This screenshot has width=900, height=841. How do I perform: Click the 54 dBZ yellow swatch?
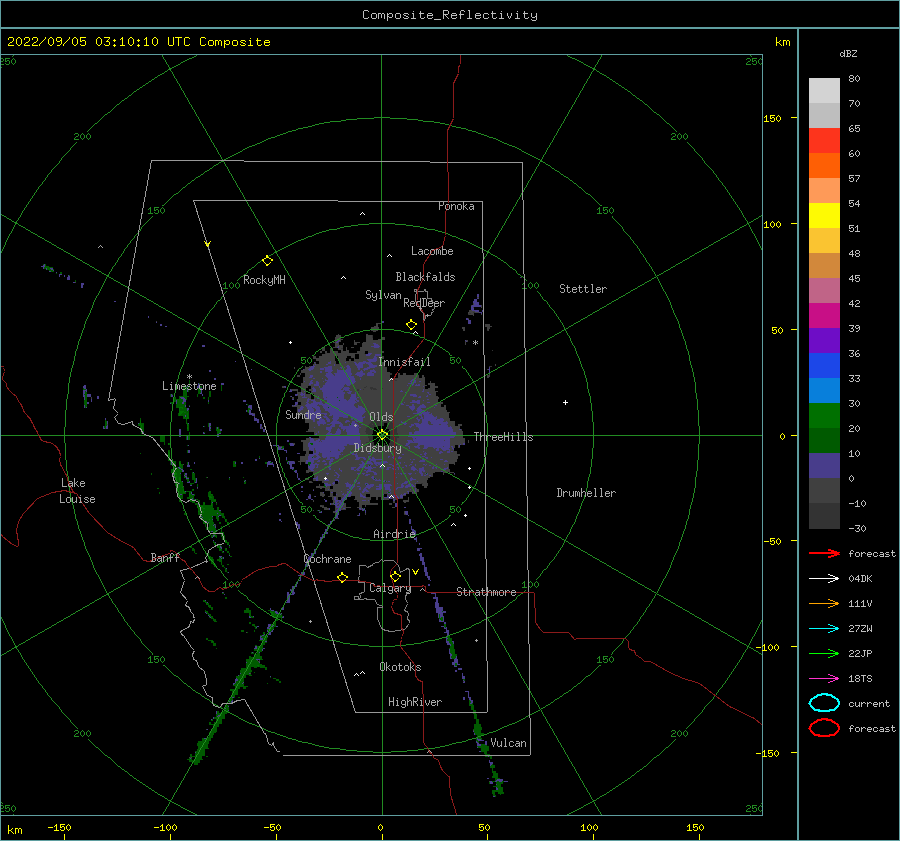pos(824,216)
